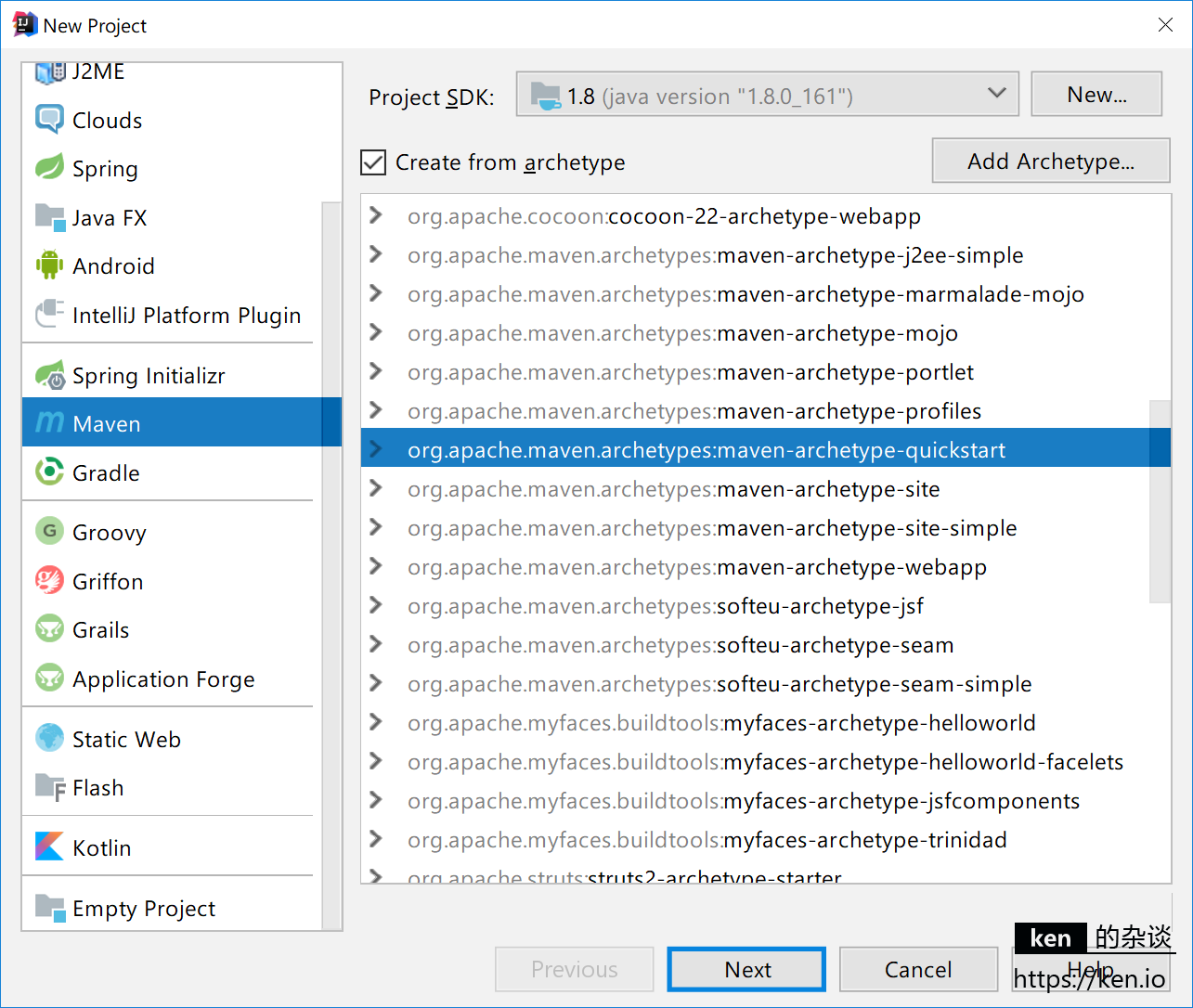Close the New Project dialog
Image resolution: width=1193 pixels, height=1008 pixels.
tap(1165, 25)
